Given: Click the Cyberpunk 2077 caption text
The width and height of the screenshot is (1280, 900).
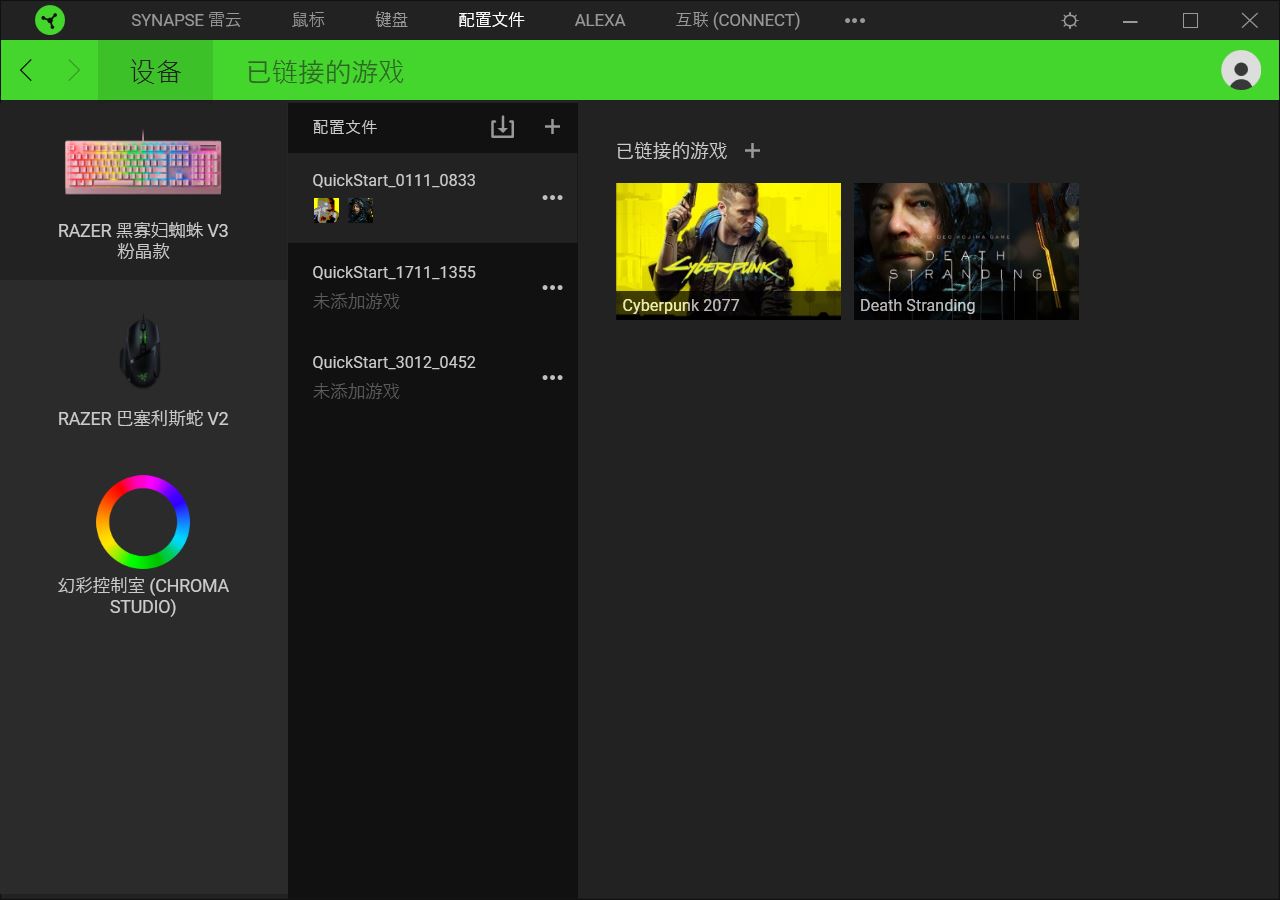Looking at the screenshot, I should (x=681, y=306).
